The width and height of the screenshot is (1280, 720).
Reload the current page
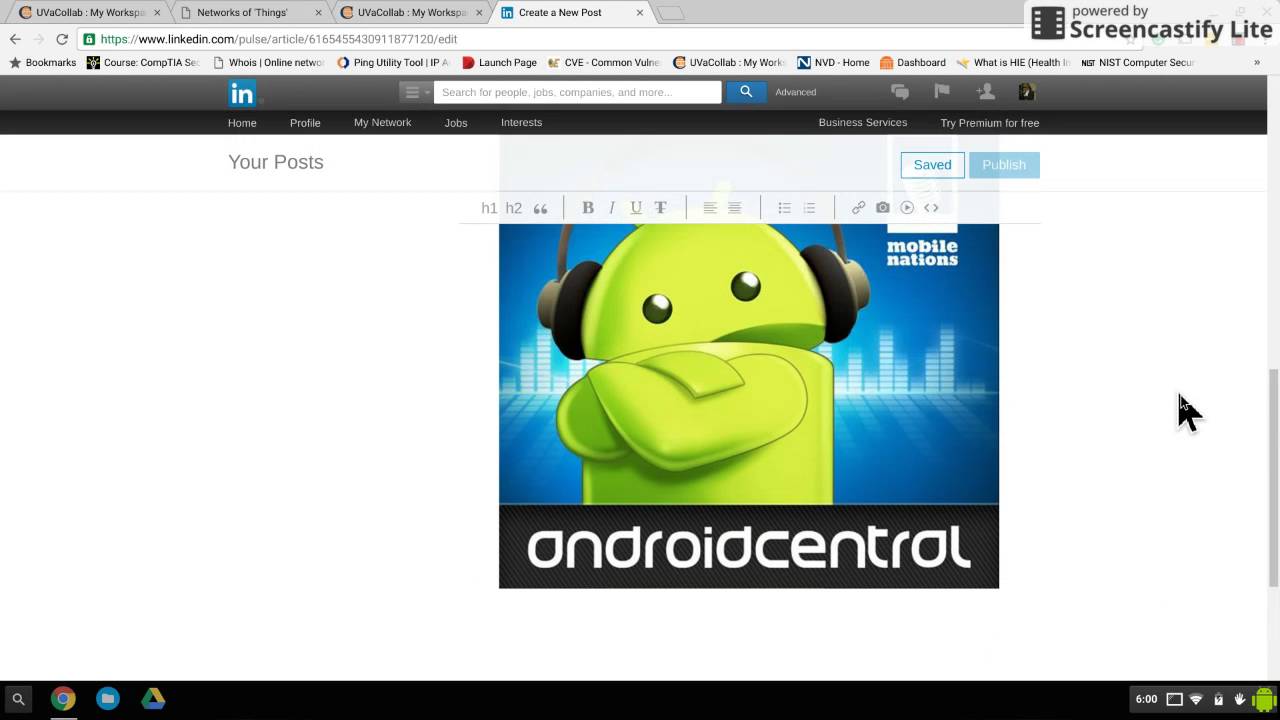coord(62,39)
